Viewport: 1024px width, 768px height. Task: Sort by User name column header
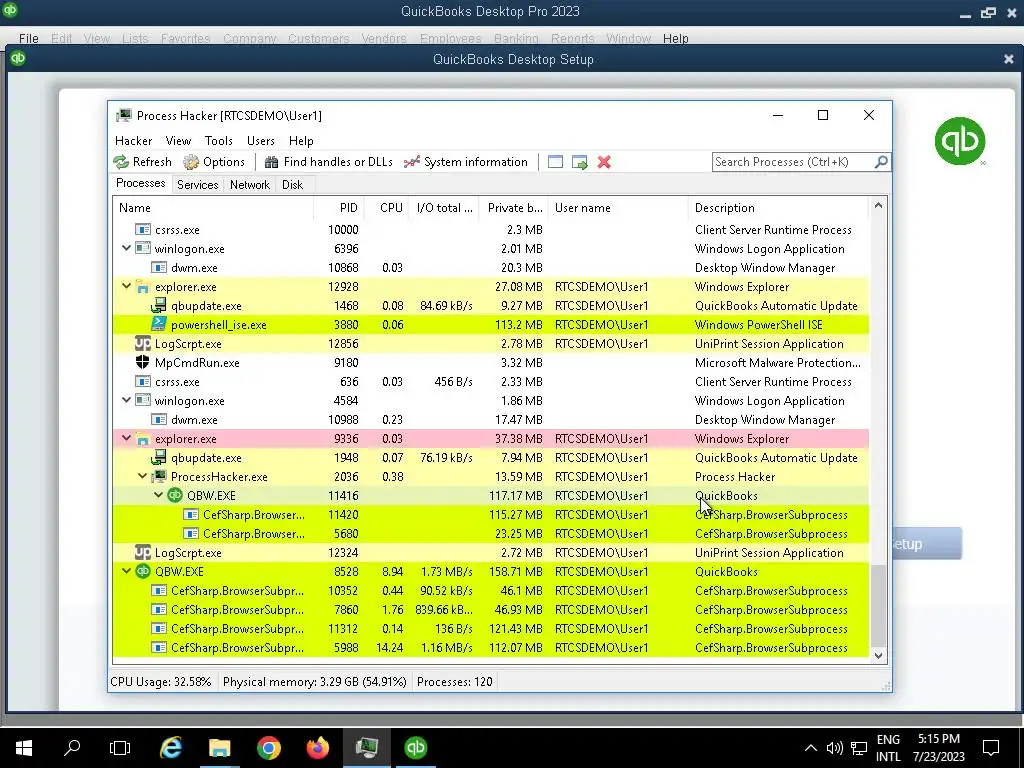[x=618, y=208]
